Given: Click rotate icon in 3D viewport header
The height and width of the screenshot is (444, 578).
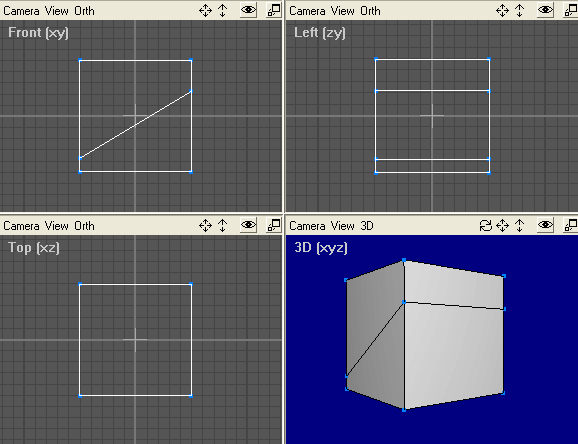Looking at the screenshot, I should coord(486,225).
